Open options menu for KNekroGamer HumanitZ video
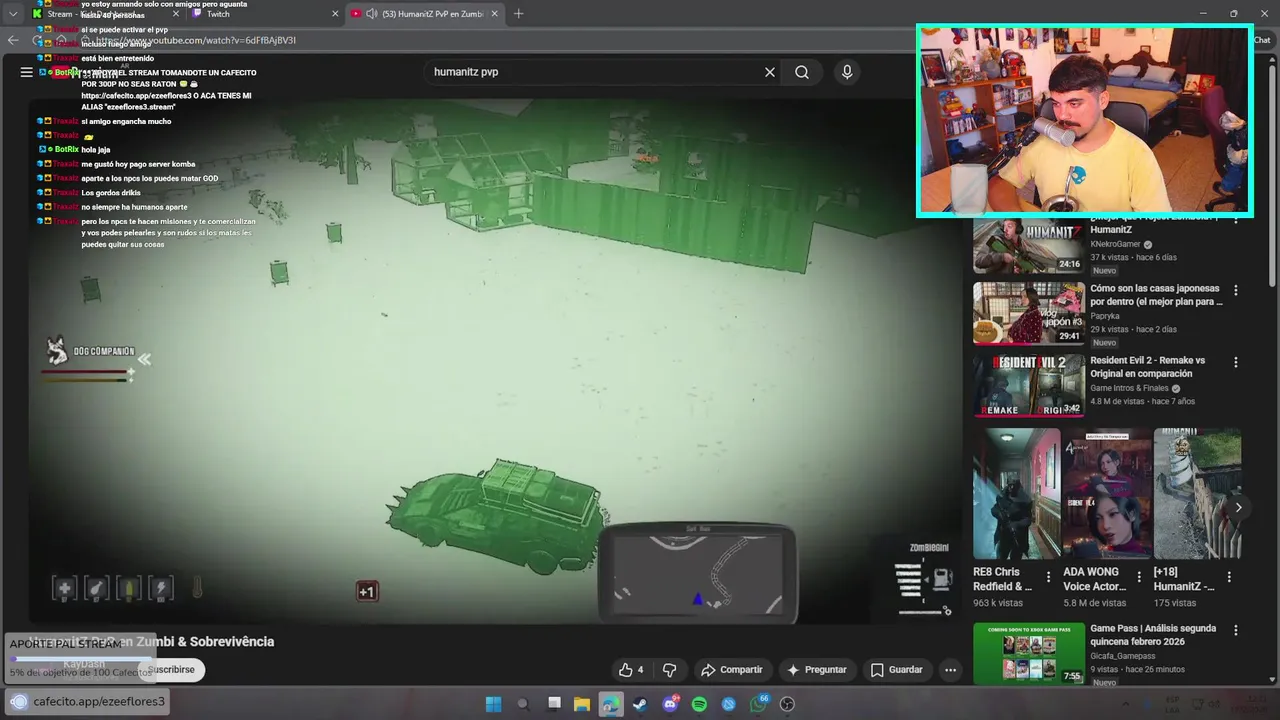Image resolution: width=1280 pixels, height=720 pixels. pyautogui.click(x=1235, y=219)
